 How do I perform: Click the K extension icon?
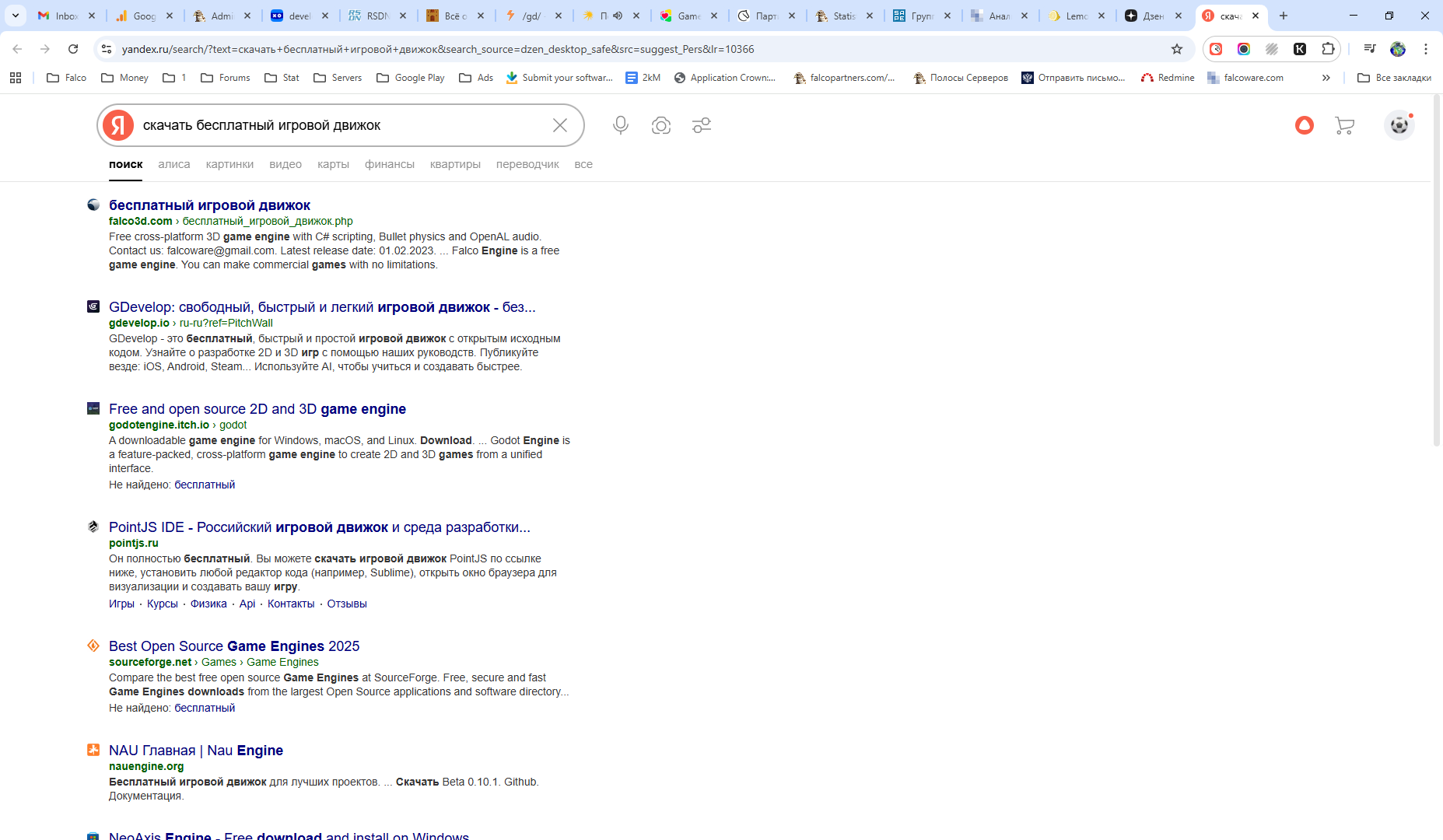(x=1300, y=49)
